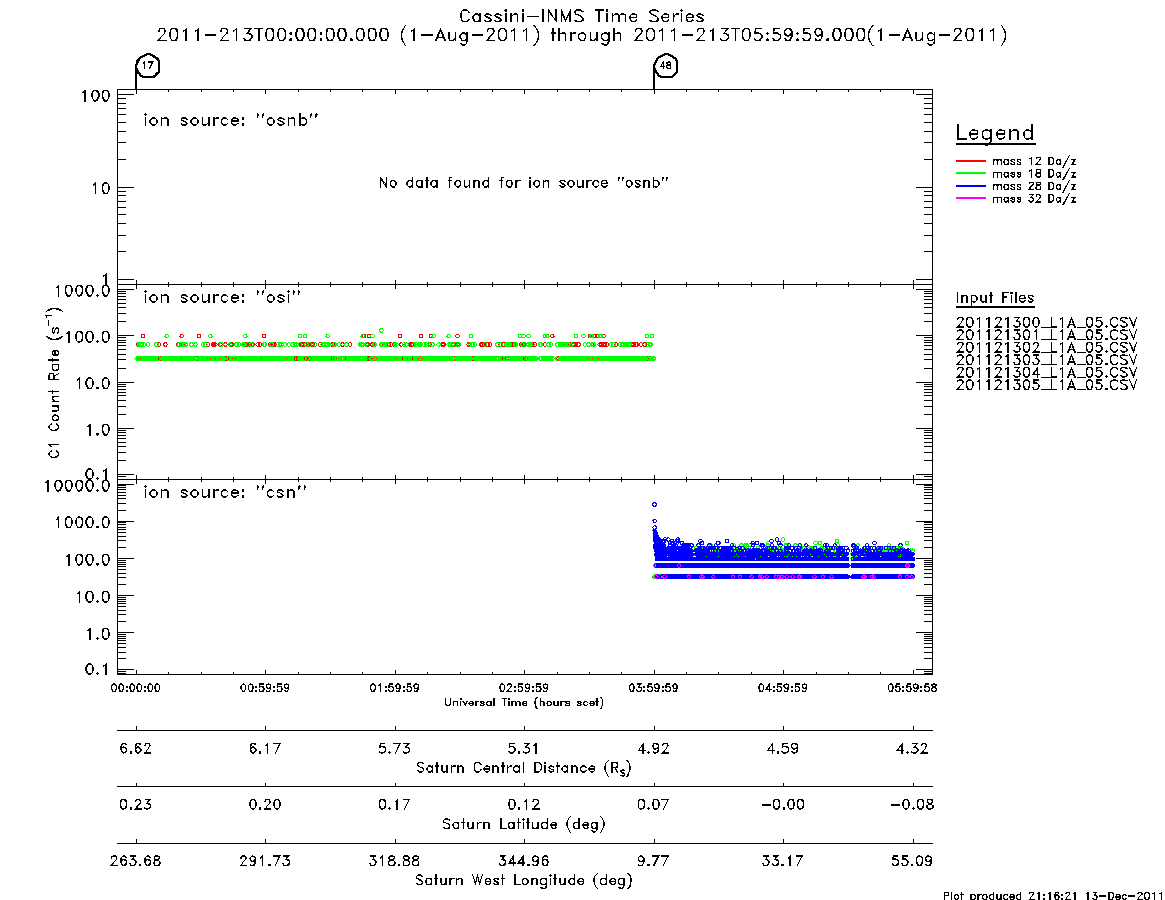Open input file 201121305_L1A_05.CSV
Image resolution: width=1165 pixels, height=900 pixels.
point(1046,385)
